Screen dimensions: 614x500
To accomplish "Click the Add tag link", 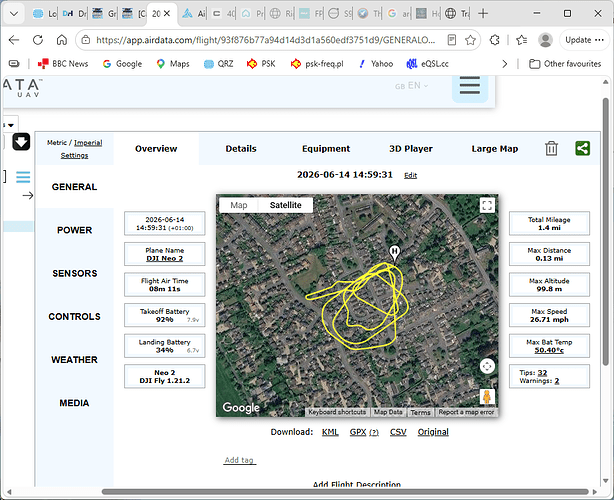I will (x=239, y=460).
